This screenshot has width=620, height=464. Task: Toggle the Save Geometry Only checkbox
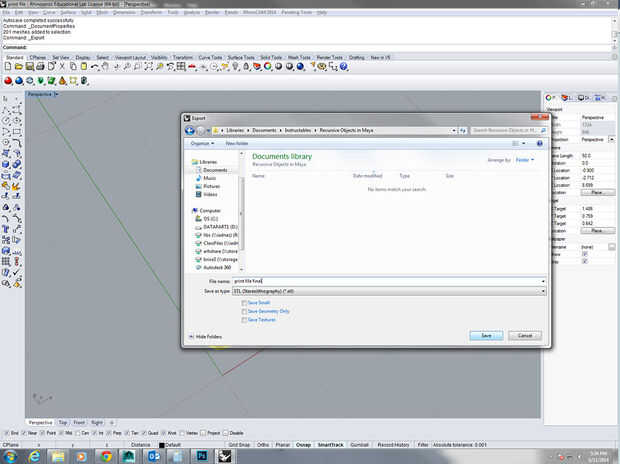244,312
